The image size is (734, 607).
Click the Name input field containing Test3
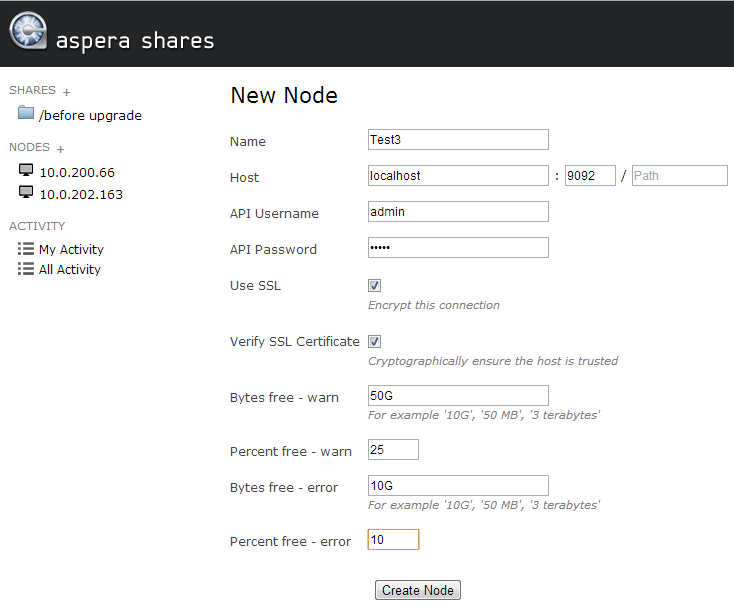click(458, 140)
